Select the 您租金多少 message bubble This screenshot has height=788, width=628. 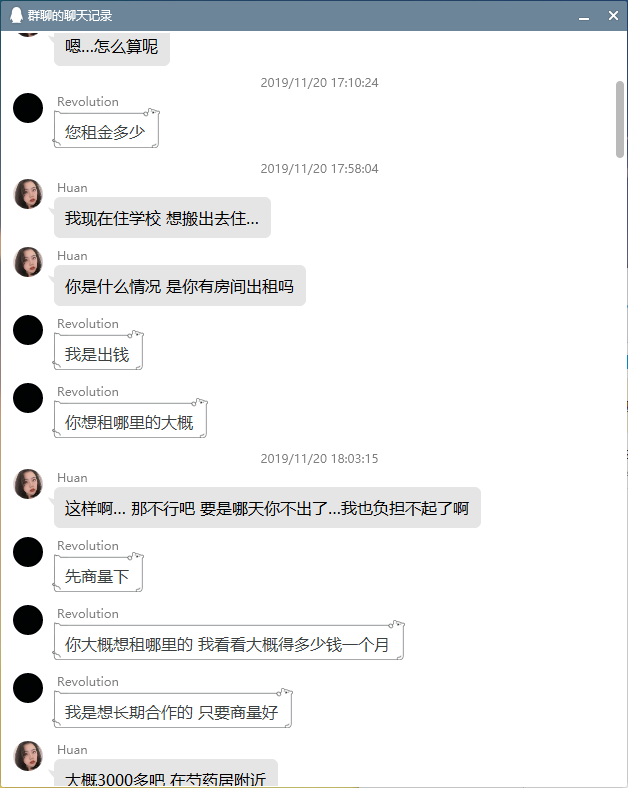[107, 129]
